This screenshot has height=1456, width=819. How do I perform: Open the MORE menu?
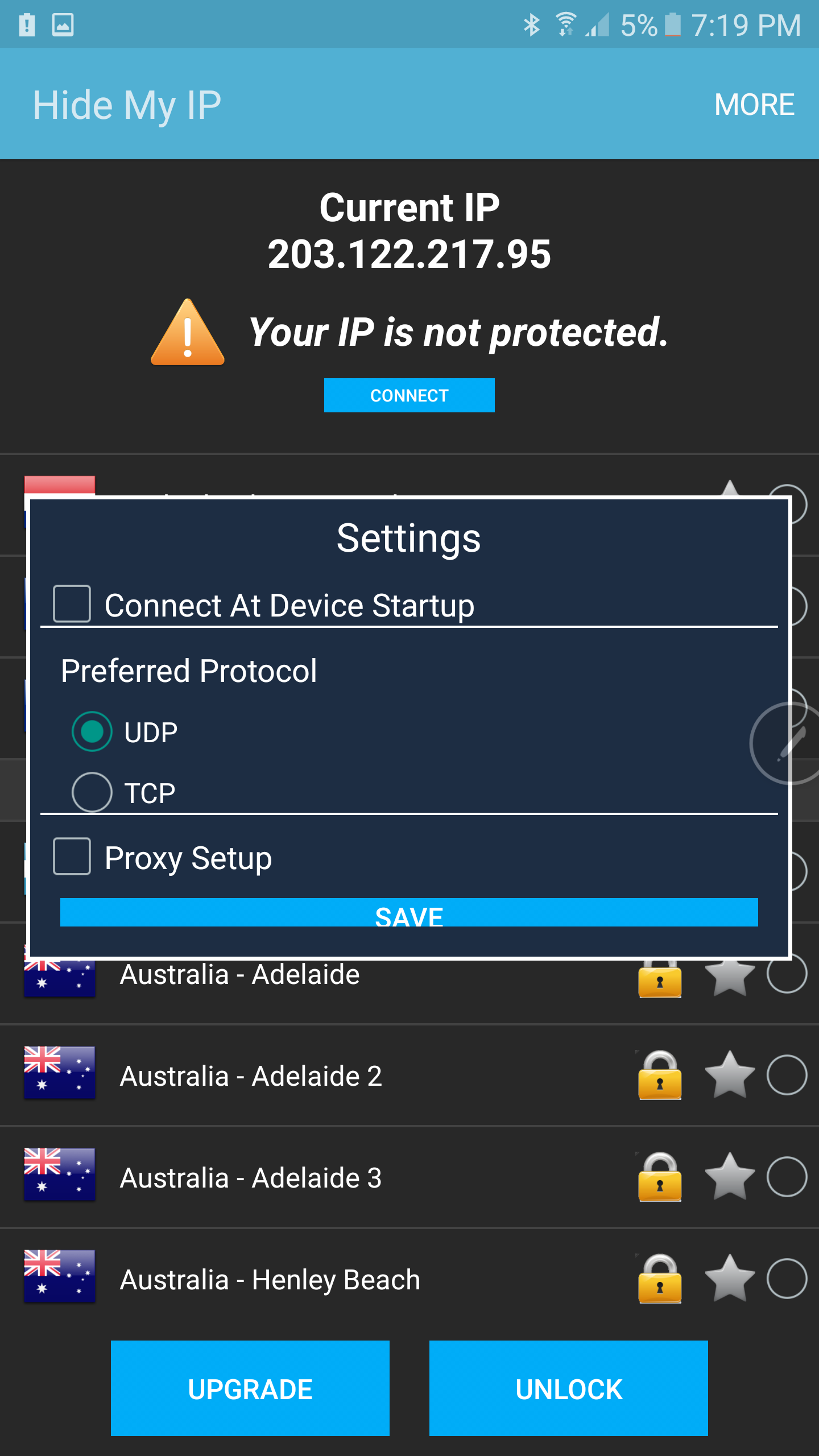point(754,105)
